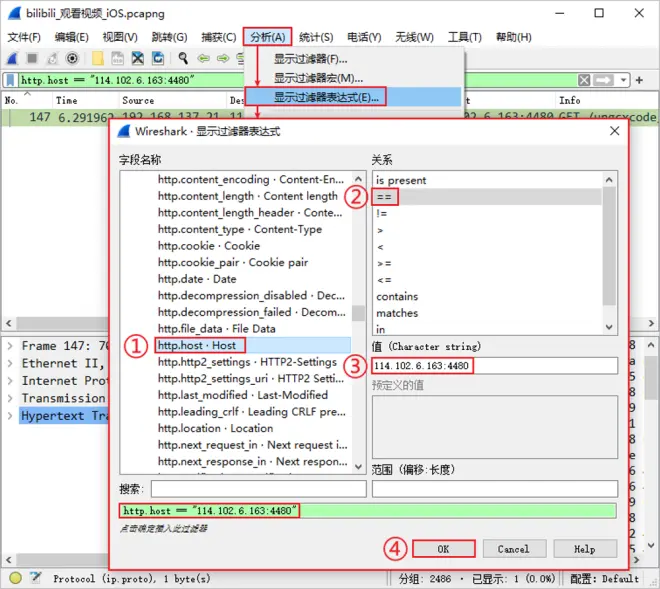660x589 pixels.
Task: Open the display filter history dropdown
Action: coord(623,80)
